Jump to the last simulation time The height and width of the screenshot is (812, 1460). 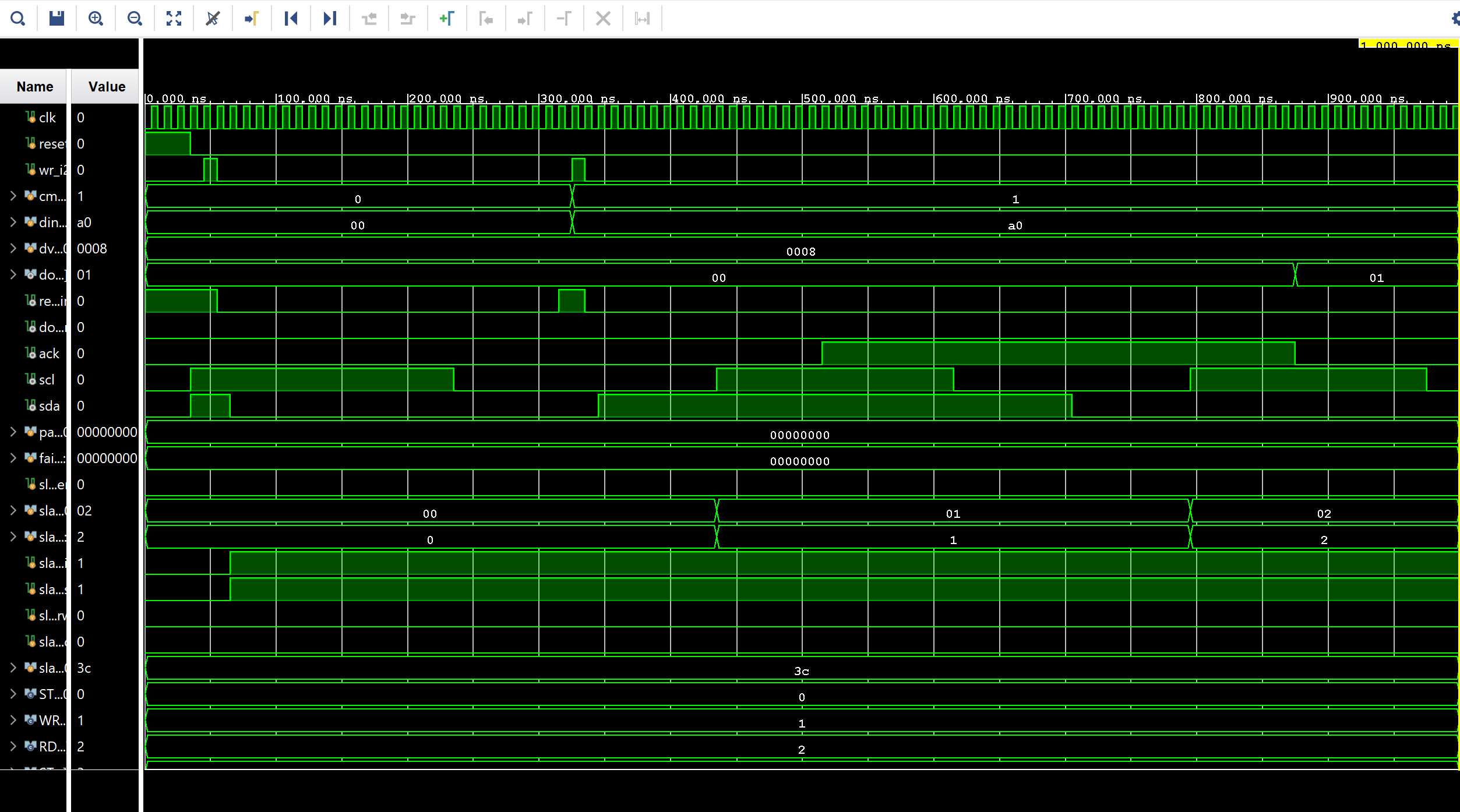(x=330, y=19)
